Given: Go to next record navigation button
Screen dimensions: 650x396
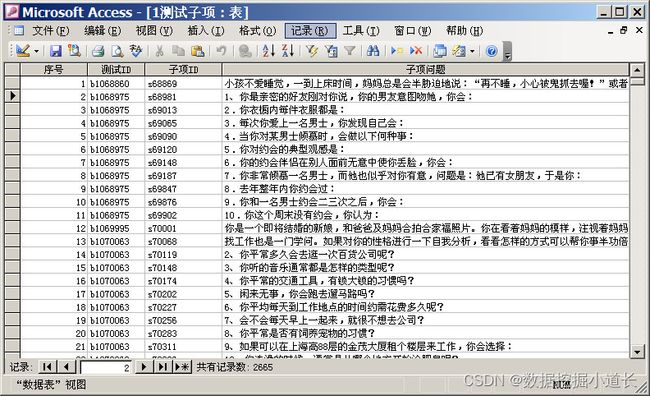Looking at the screenshot, I should click(143, 367).
